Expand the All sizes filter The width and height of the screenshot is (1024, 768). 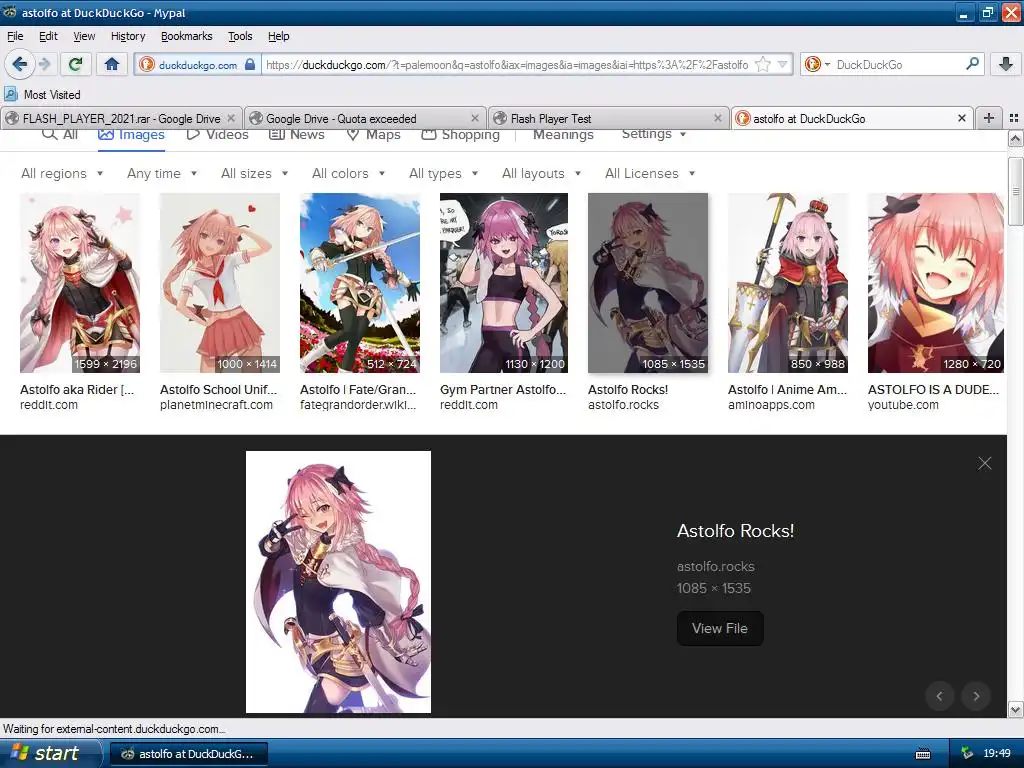255,173
